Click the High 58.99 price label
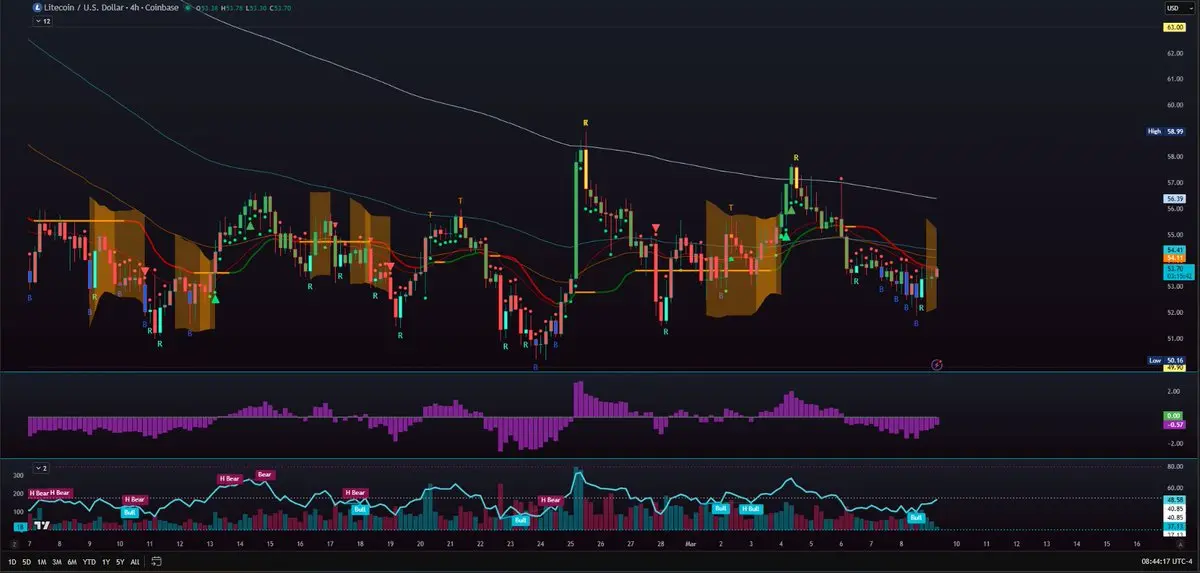This screenshot has height=573, width=1200. (1165, 131)
